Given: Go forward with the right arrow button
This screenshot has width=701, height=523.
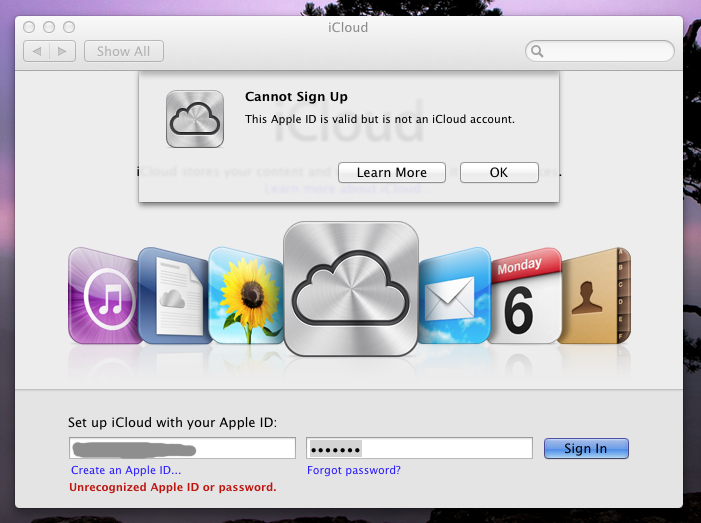Looking at the screenshot, I should tap(63, 51).
